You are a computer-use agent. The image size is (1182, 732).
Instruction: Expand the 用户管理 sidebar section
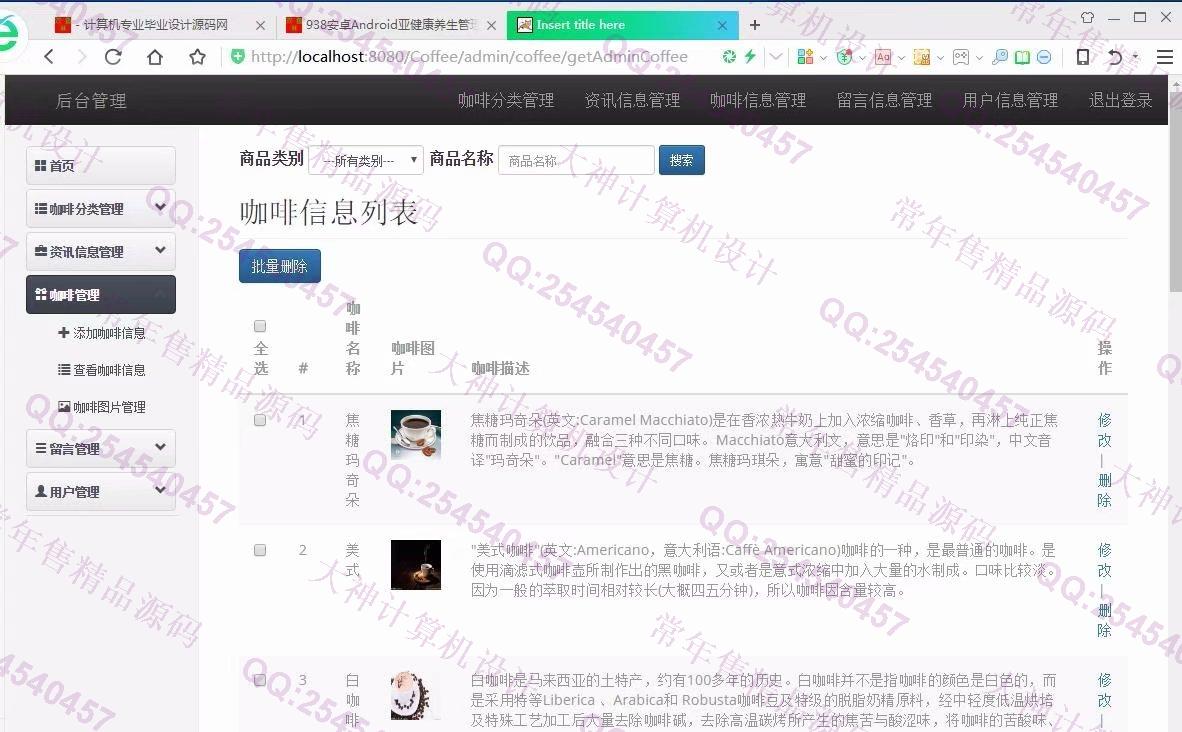pos(101,492)
